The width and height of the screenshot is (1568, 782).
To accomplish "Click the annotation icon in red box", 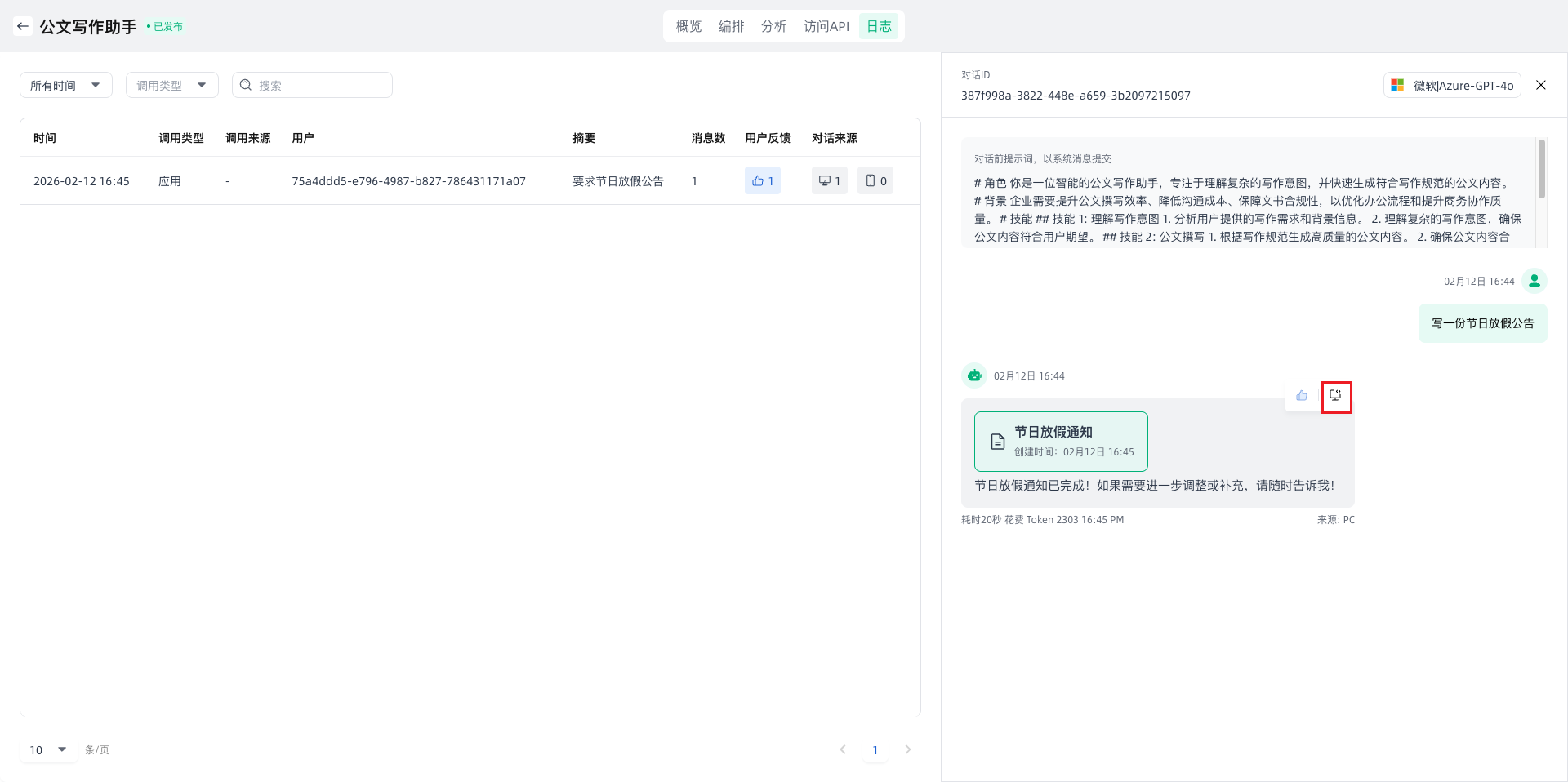I will pos(1336,396).
